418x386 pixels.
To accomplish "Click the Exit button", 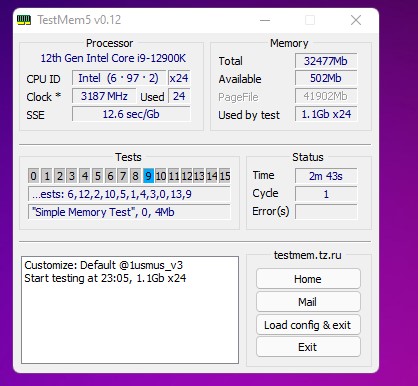I will [x=308, y=347].
